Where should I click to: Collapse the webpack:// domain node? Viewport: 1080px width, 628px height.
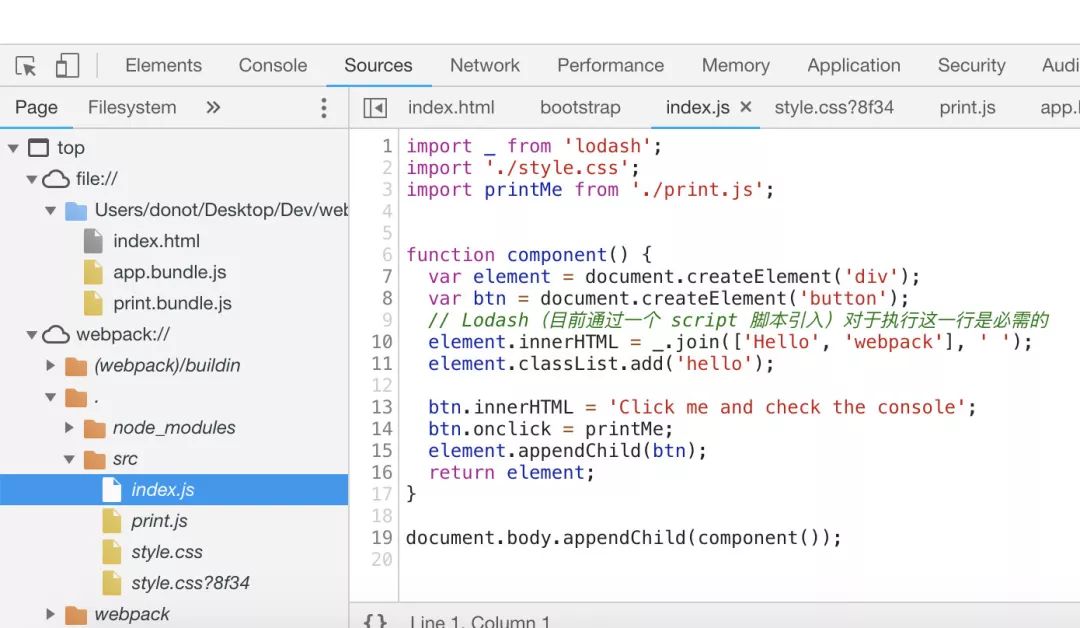point(32,335)
